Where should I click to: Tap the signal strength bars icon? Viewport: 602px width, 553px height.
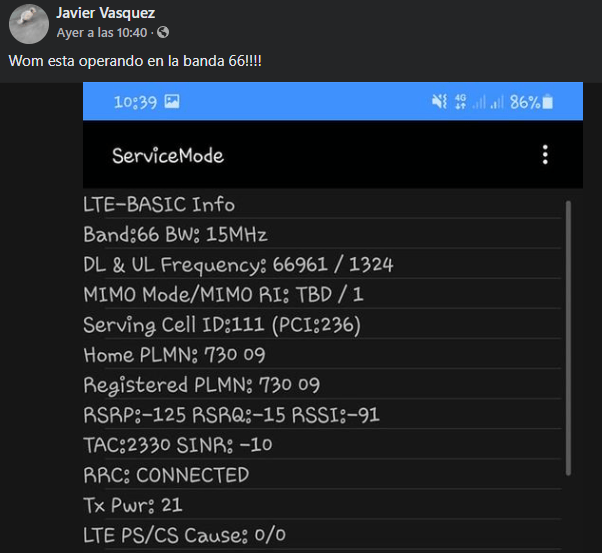[x=487, y=102]
